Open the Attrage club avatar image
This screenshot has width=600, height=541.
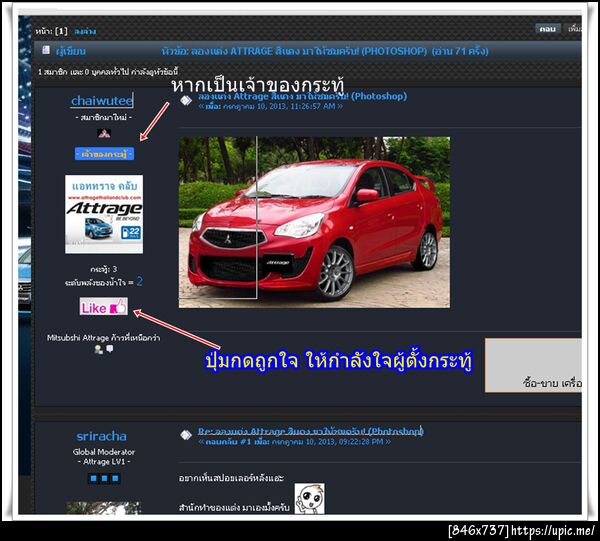(x=104, y=214)
